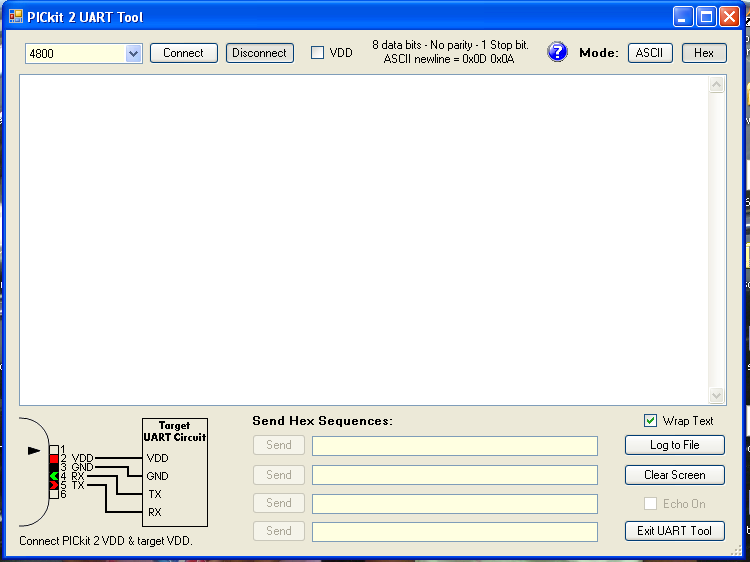Switch display mode to Hex

click(x=704, y=53)
